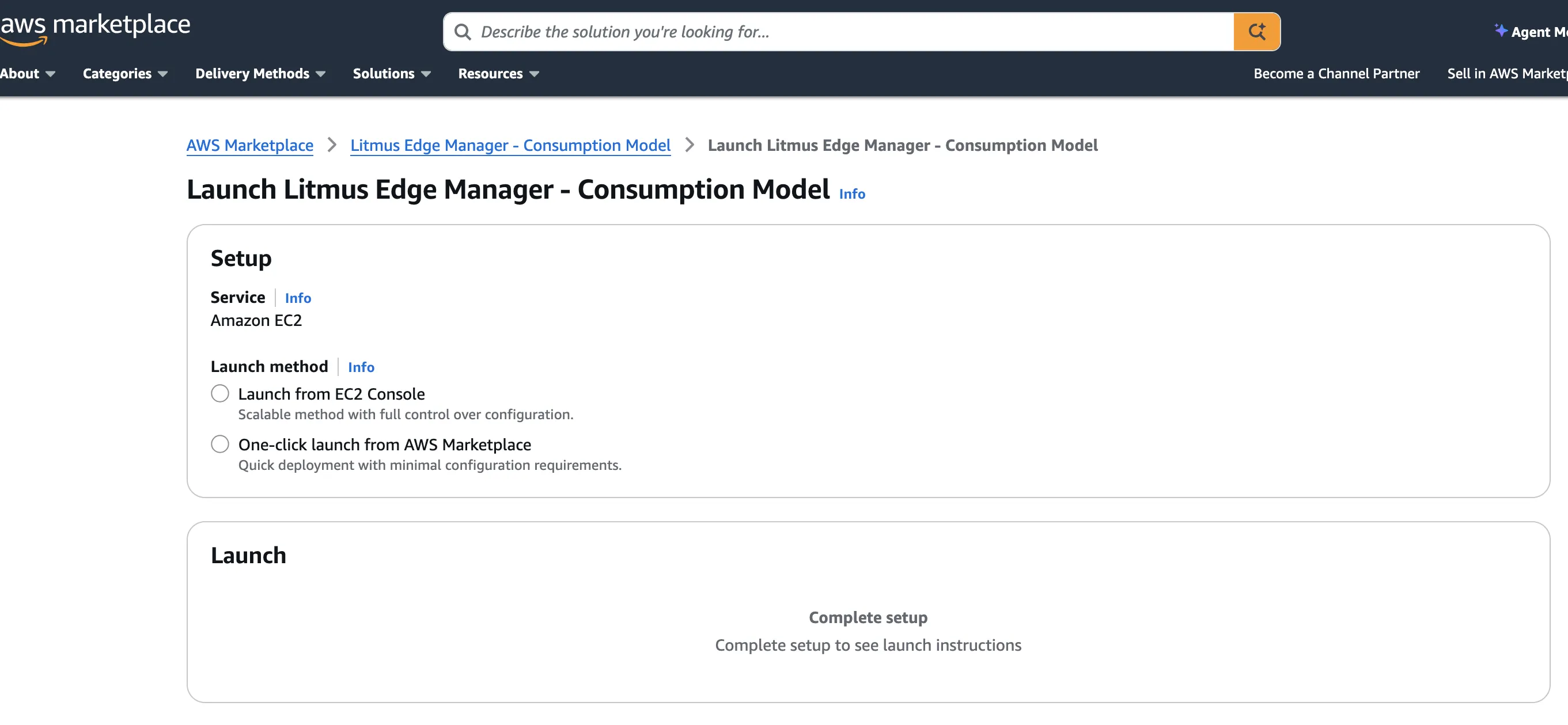
Task: Click the AWS Marketplace logo
Action: click(x=95, y=29)
